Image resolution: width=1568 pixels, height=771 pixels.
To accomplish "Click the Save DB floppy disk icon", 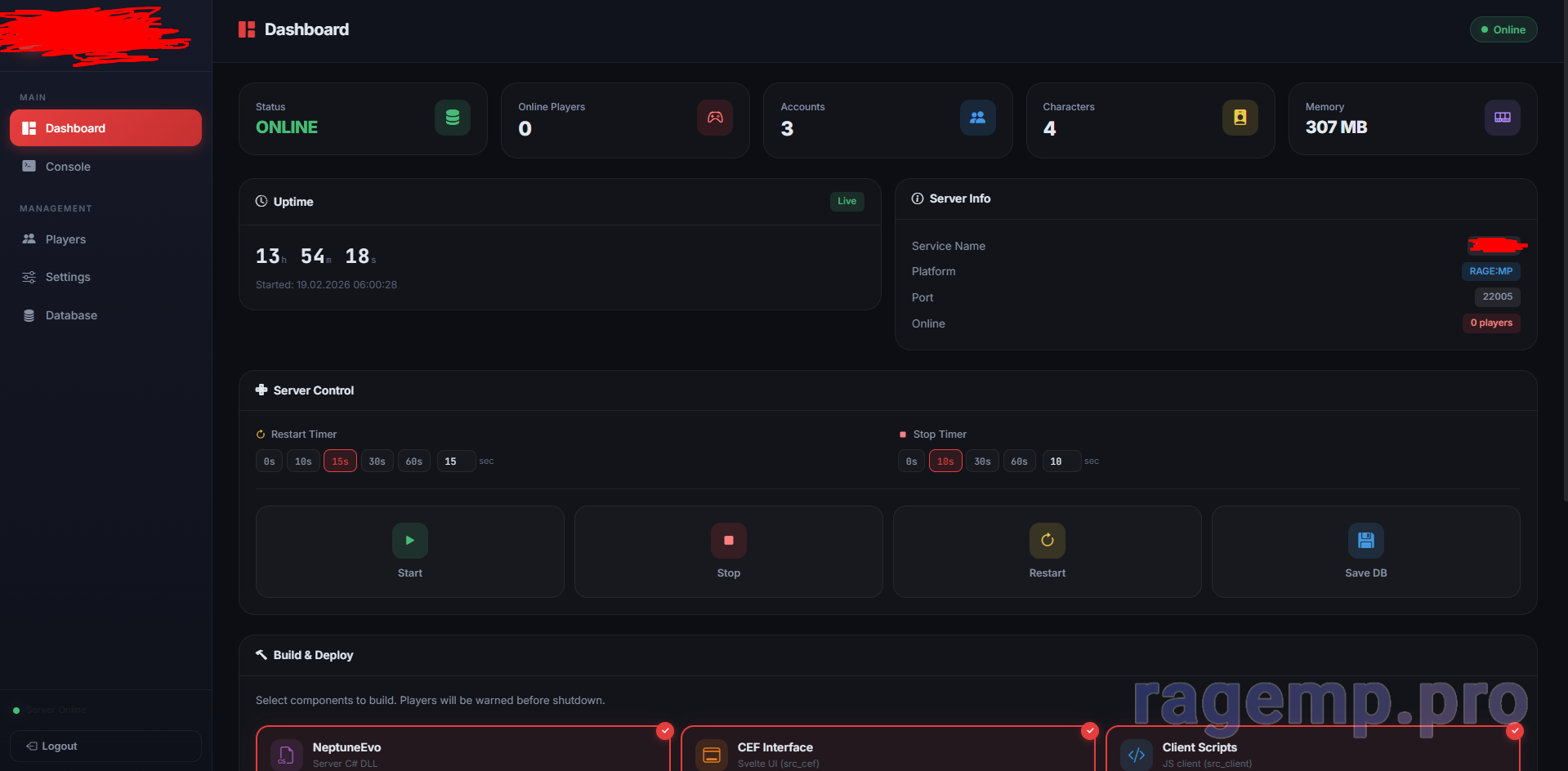I will 1365,540.
